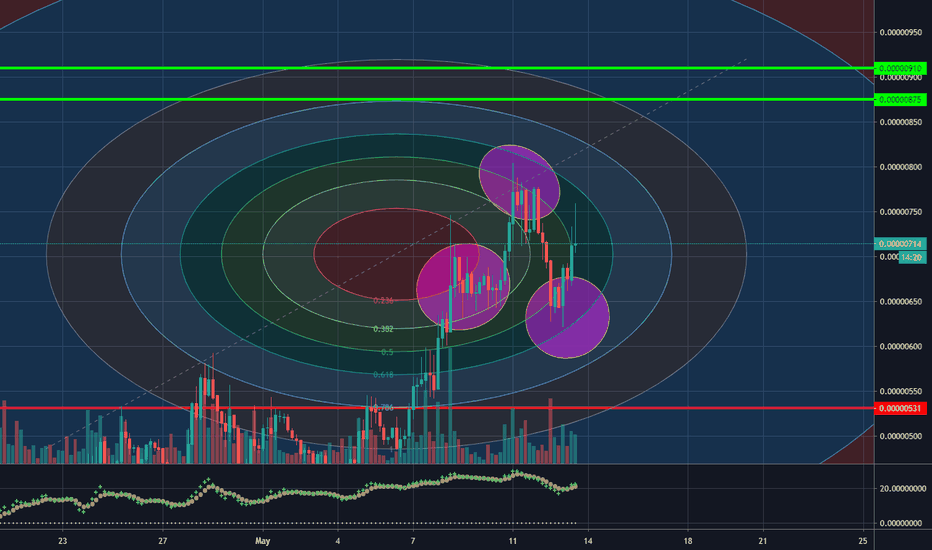Click the 0.00000750 price axis value
This screenshot has height=550, width=932.
point(900,212)
